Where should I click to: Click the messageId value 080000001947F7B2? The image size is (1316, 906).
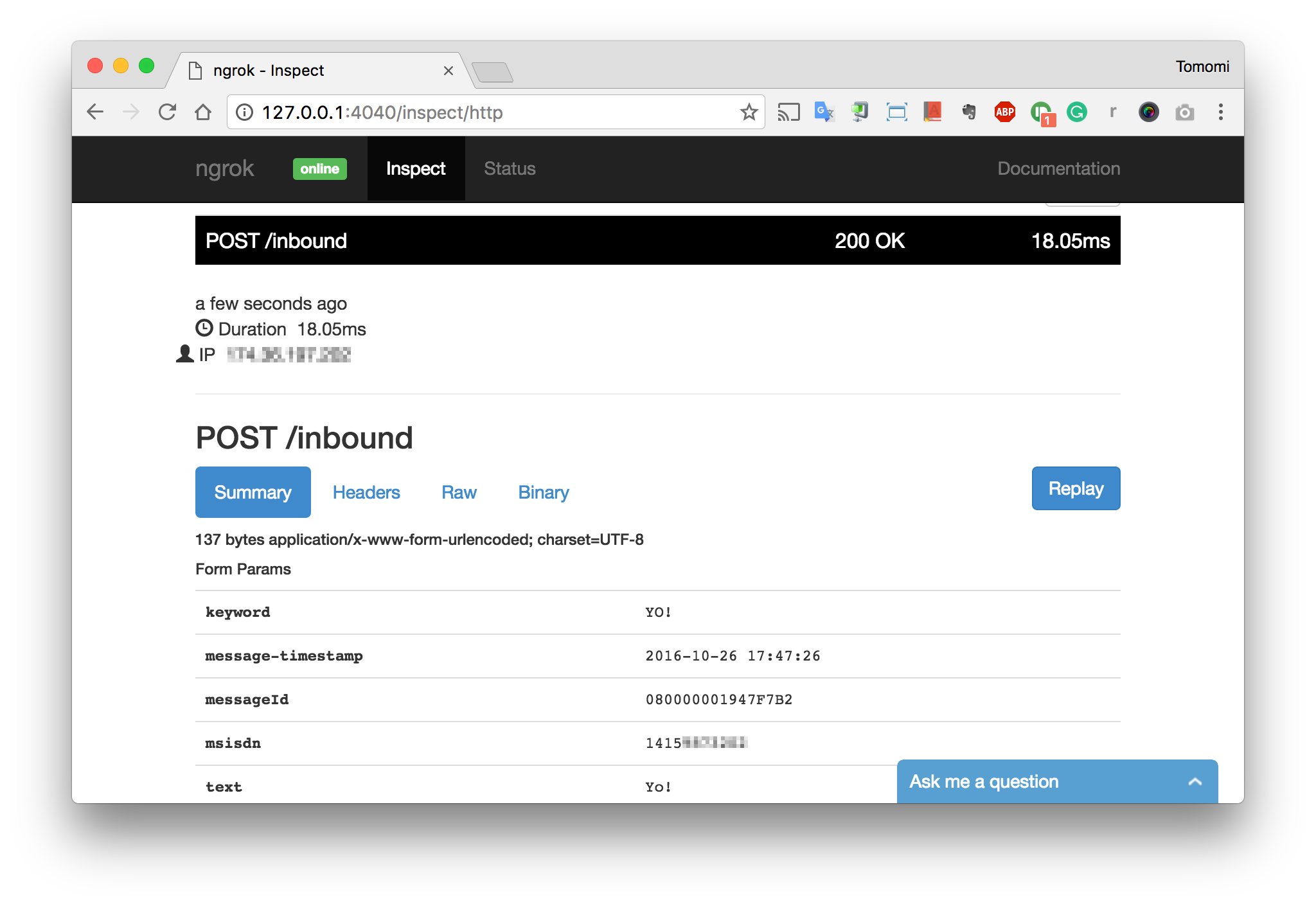coord(718,700)
